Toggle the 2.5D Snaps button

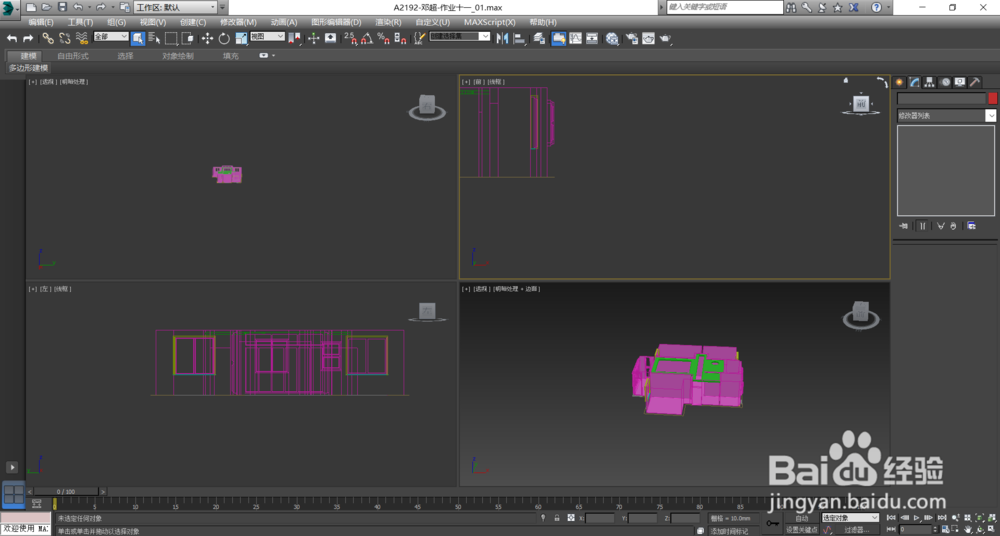click(350, 38)
